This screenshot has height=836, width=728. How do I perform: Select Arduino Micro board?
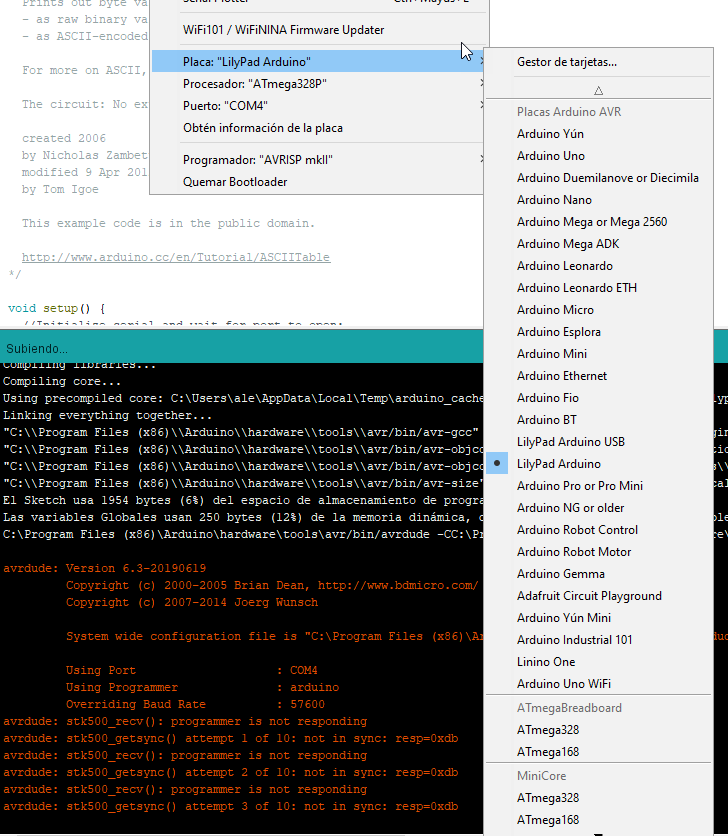point(598,310)
